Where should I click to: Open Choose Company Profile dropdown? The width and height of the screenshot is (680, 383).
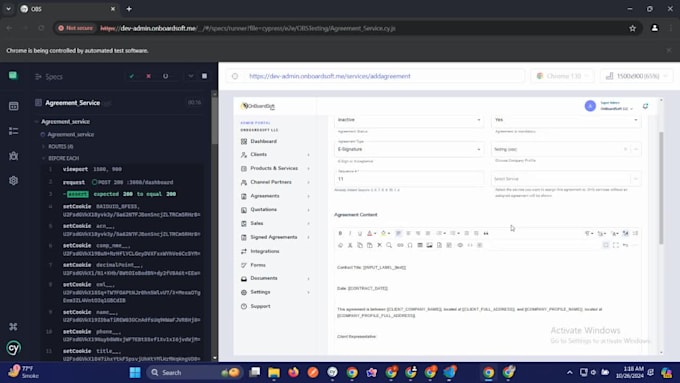coord(566,149)
